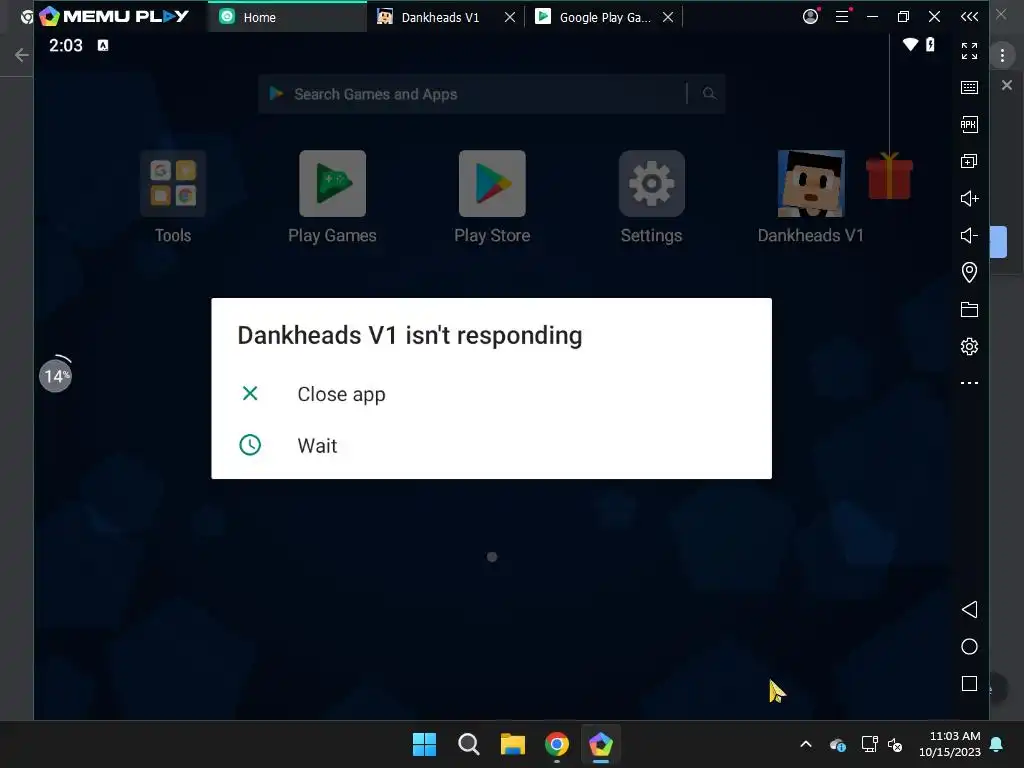
Task: Launch the Play Games app
Action: click(x=332, y=184)
